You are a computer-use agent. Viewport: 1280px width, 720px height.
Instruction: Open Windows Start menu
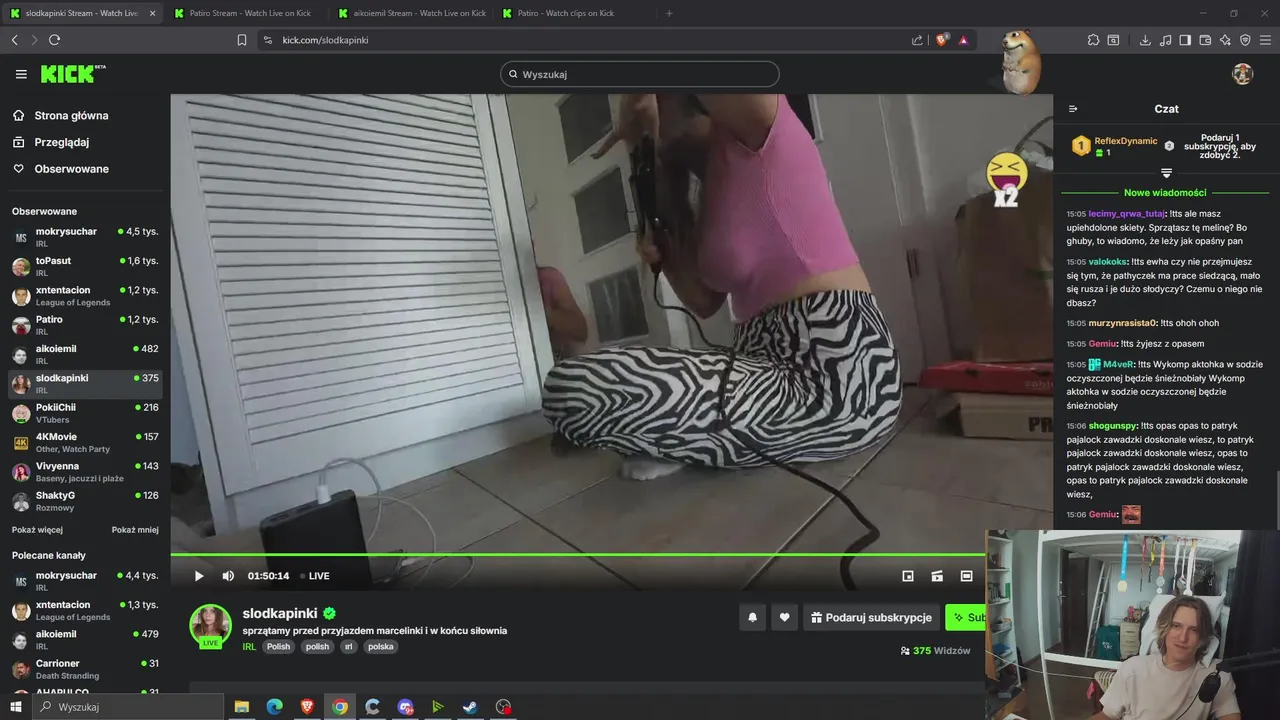(15, 707)
